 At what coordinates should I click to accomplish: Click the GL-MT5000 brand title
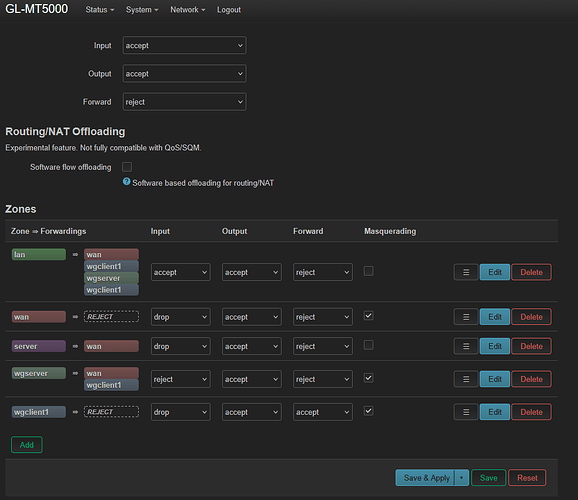coord(36,9)
